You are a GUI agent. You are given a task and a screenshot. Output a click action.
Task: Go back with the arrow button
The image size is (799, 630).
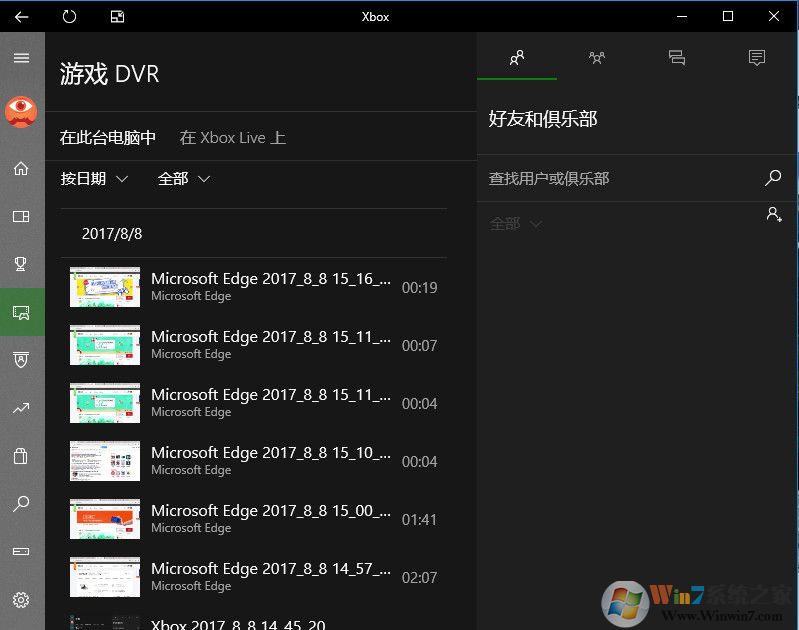[x=21, y=17]
